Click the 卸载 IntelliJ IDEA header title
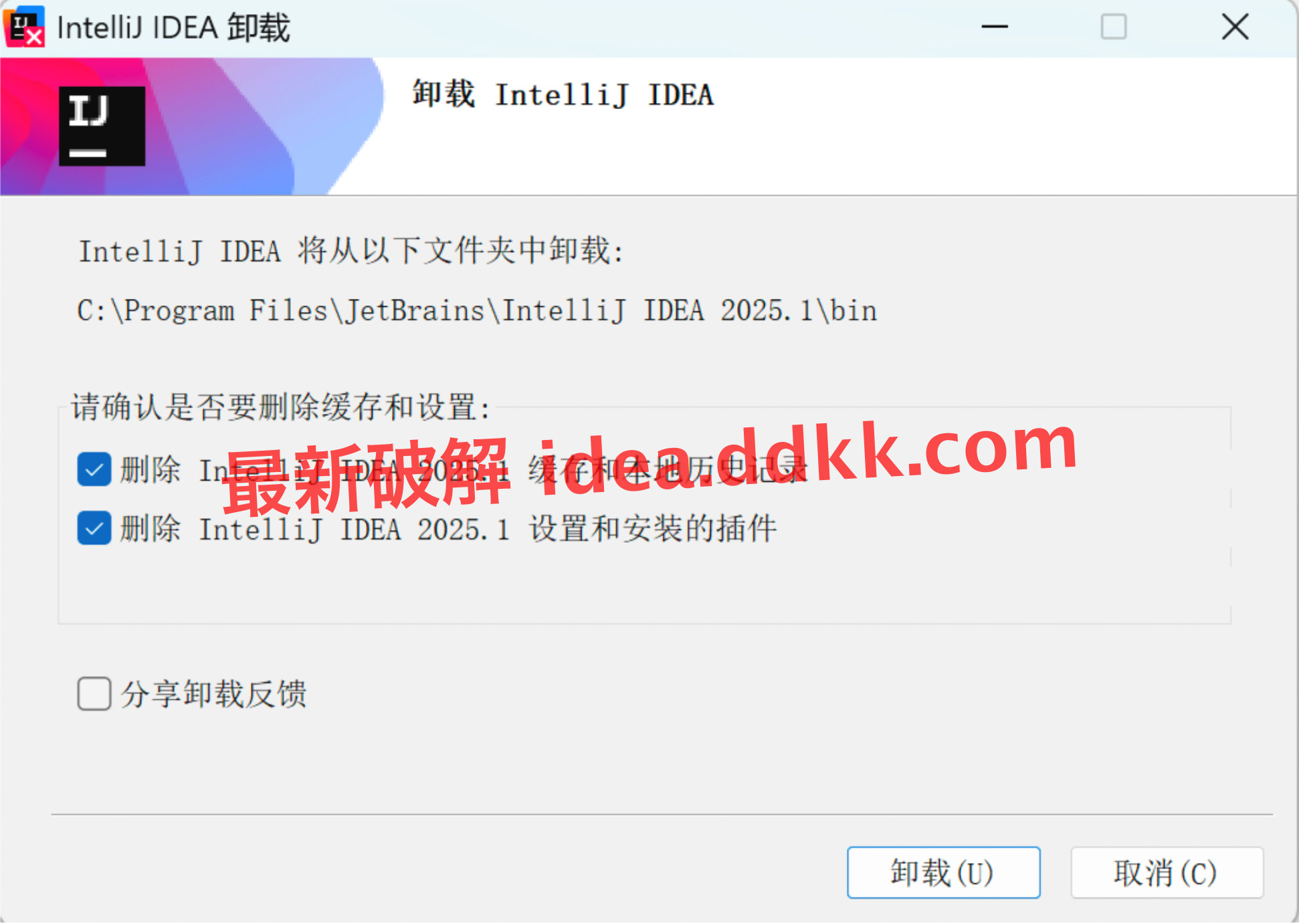 coord(563,94)
